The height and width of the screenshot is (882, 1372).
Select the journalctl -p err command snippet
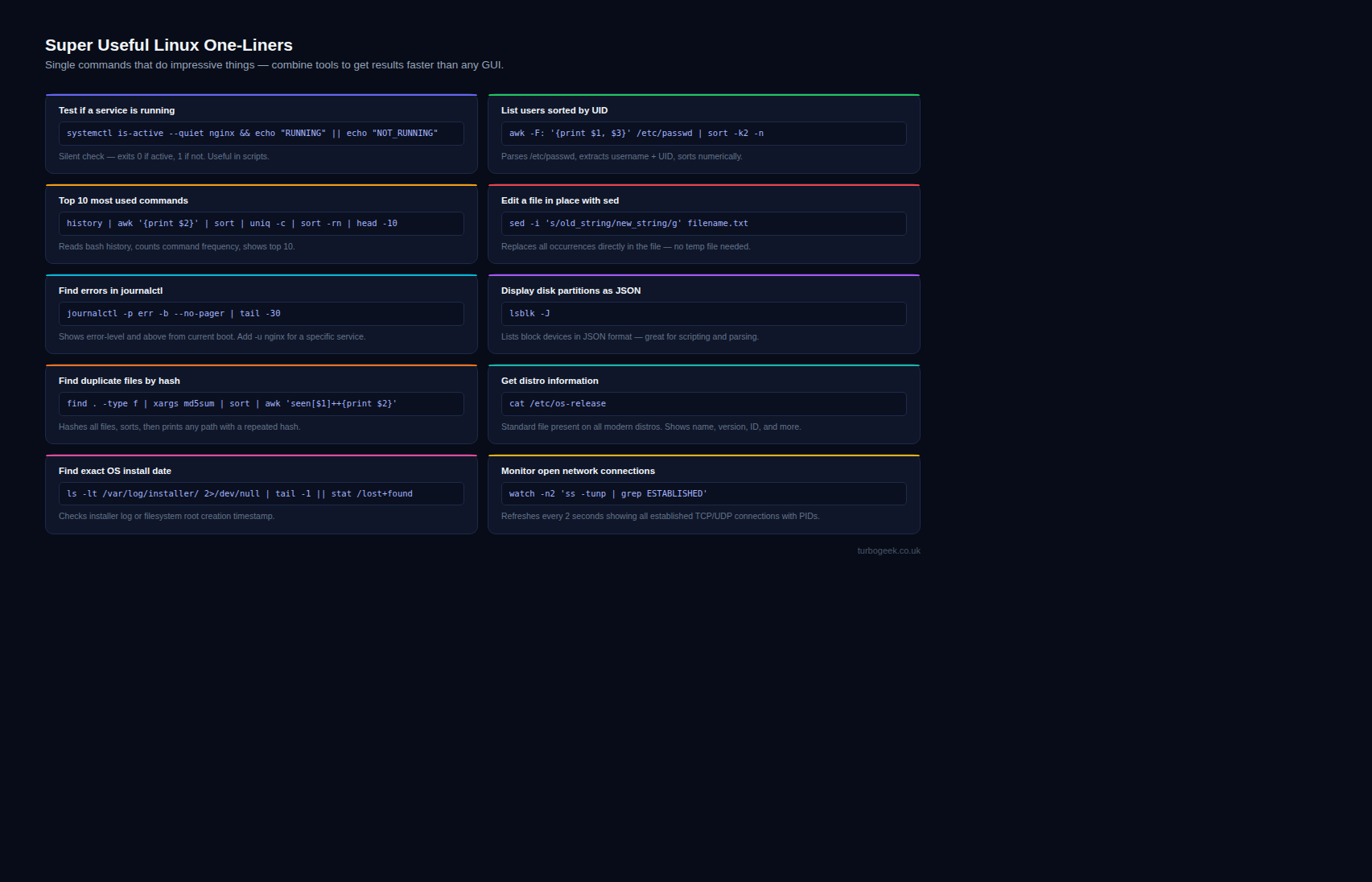coord(261,314)
